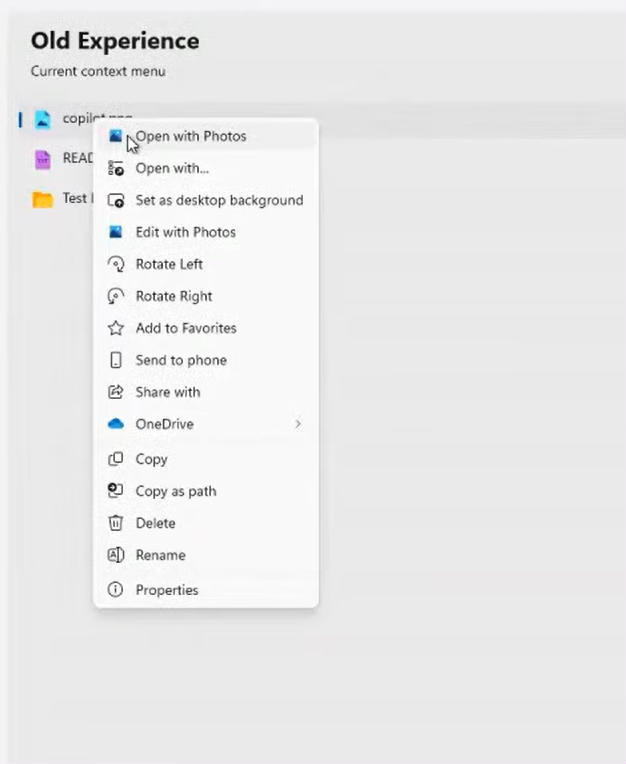Select the copilot image file icon
This screenshot has width=626, height=764.
[x=42, y=119]
